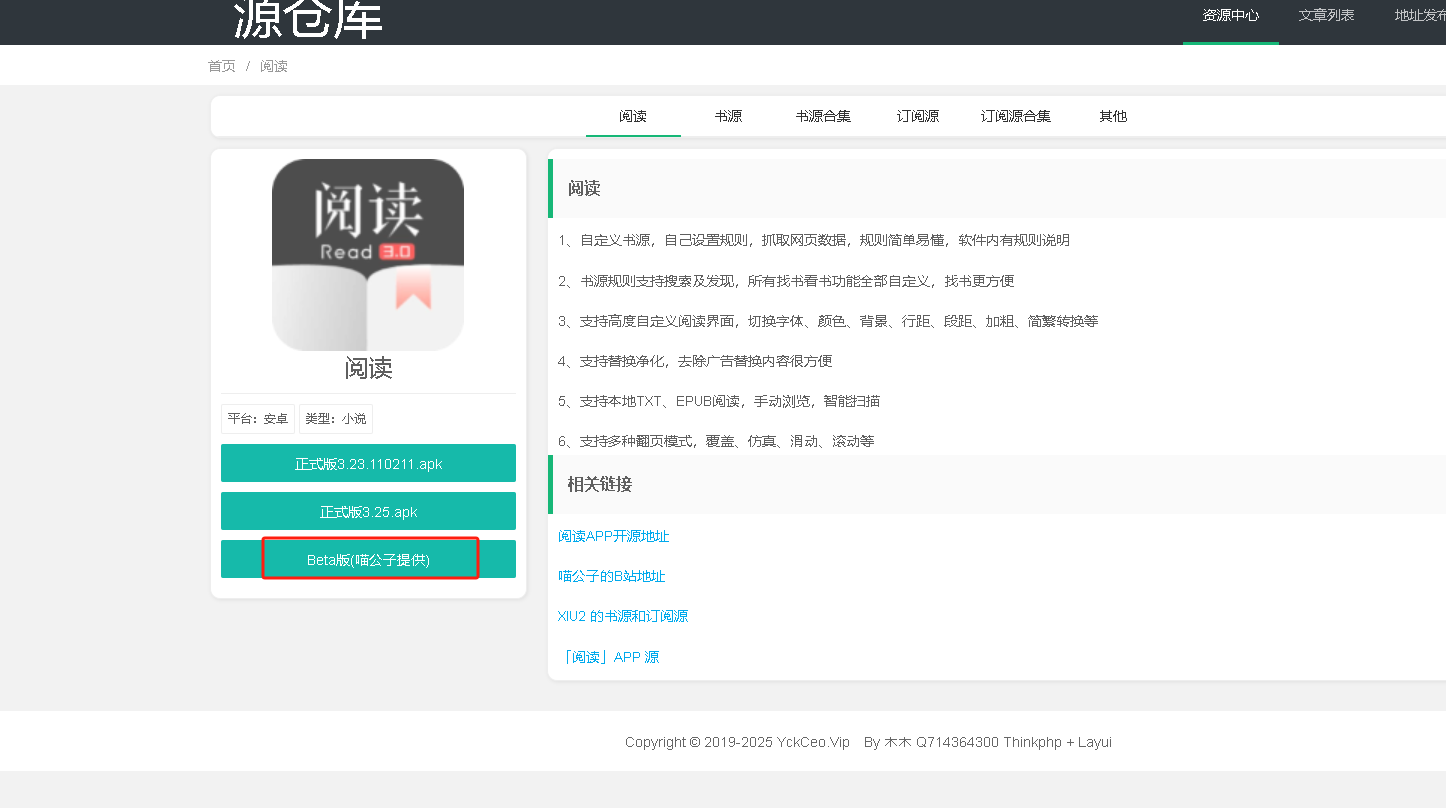
Task: Open XIU2 的书源和订阅源 link
Action: [623, 616]
